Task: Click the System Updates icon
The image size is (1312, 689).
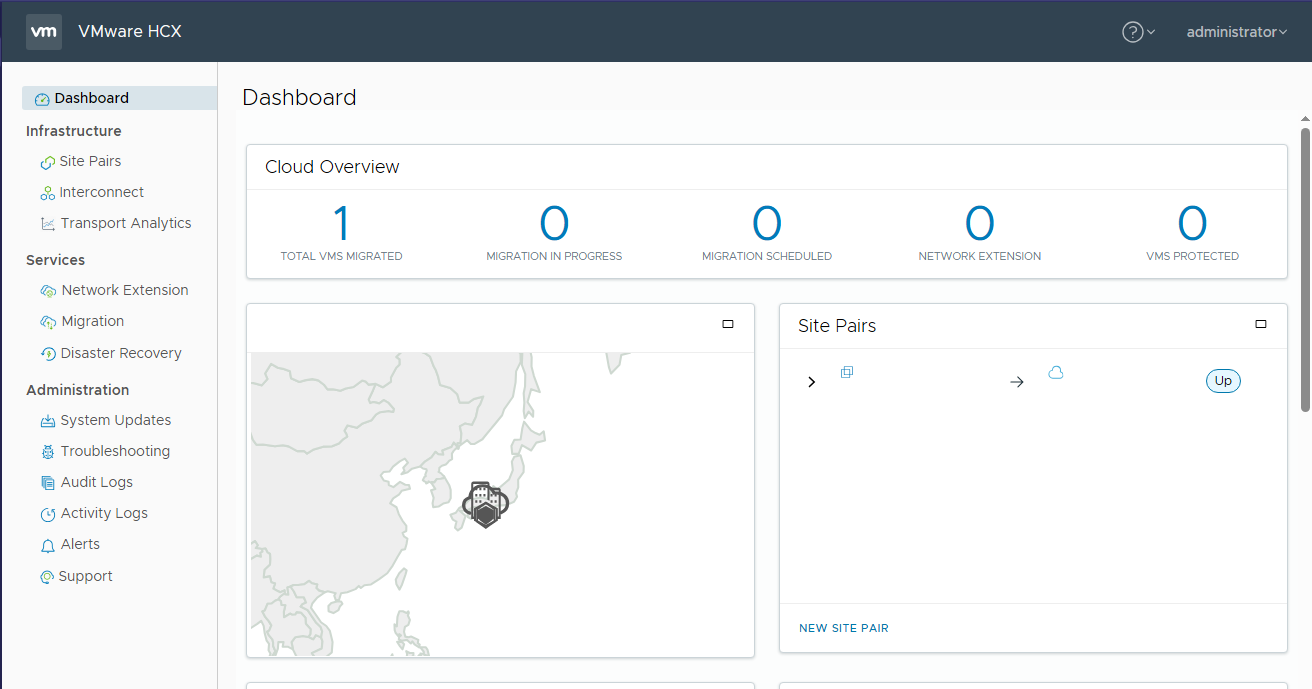Action: pos(48,421)
